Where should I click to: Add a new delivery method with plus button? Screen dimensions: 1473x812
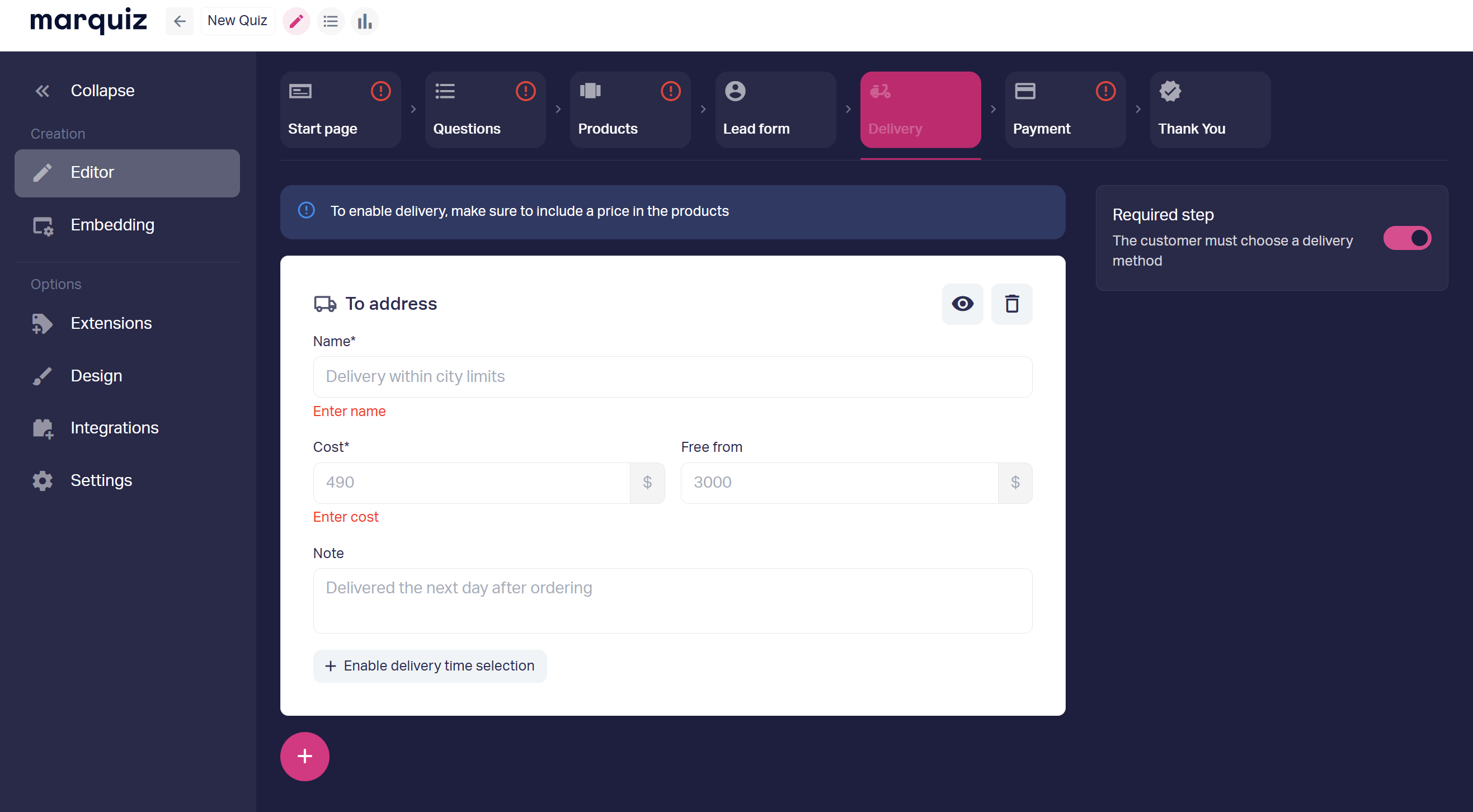(x=304, y=756)
